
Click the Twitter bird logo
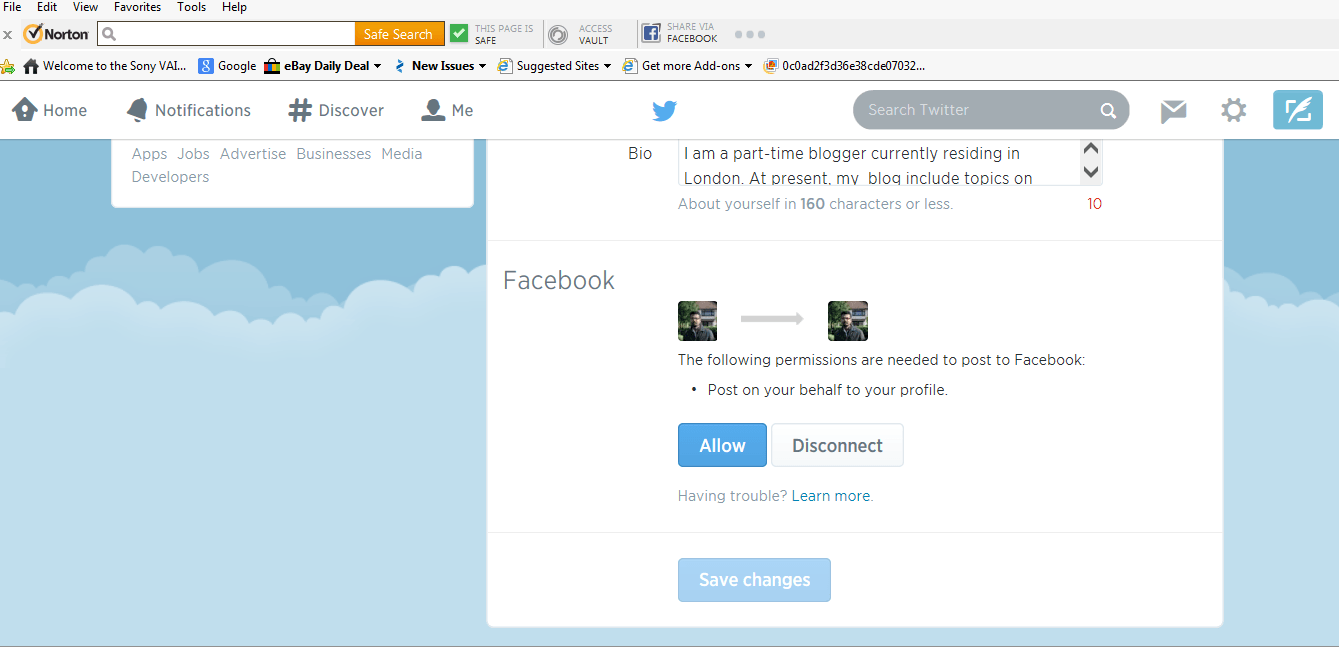pyautogui.click(x=665, y=111)
